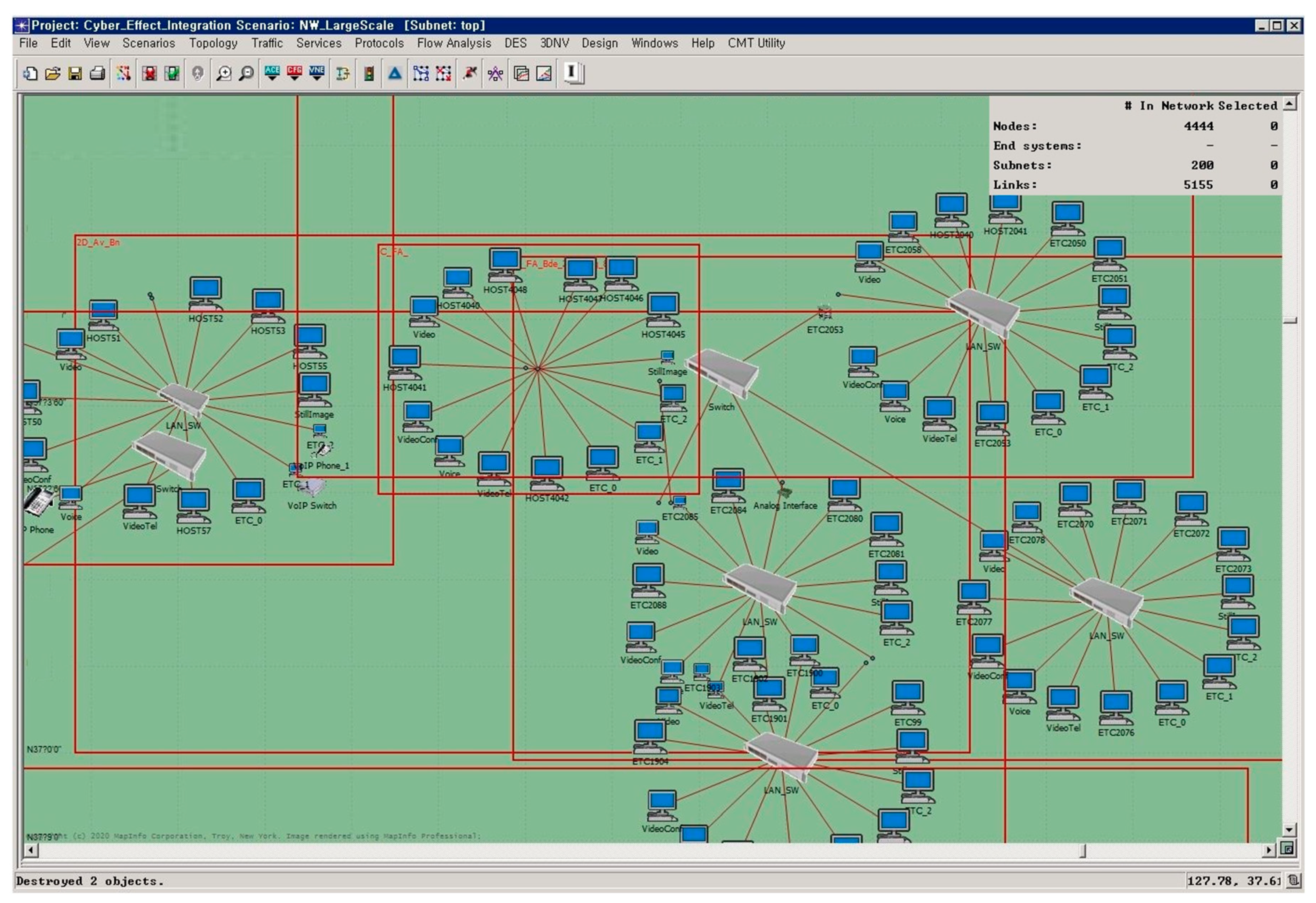The width and height of the screenshot is (1316, 903).
Task: Click the red-crossed nodes grid icon
Action: click(444, 73)
